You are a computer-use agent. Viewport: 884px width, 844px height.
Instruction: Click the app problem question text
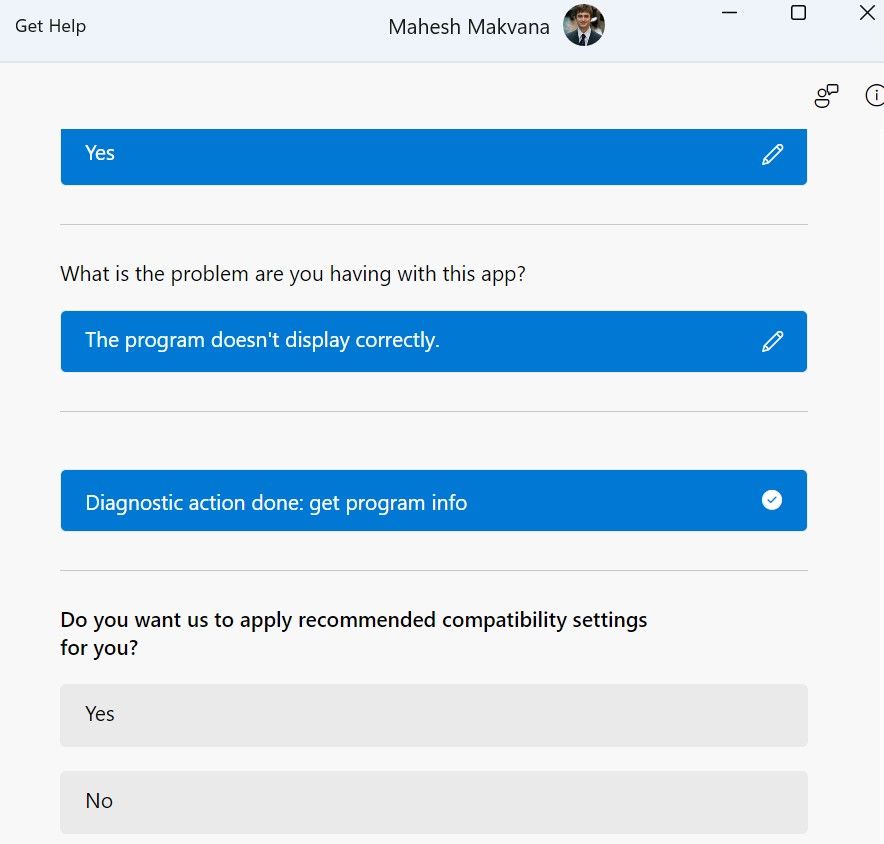[292, 273]
